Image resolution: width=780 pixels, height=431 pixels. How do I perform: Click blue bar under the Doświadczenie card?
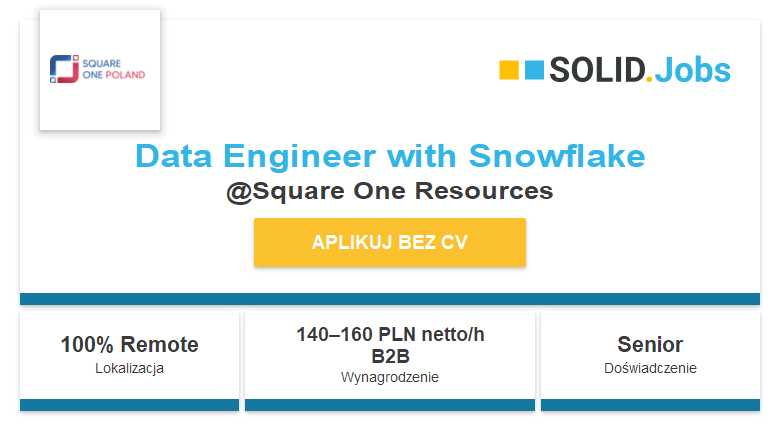pos(650,405)
